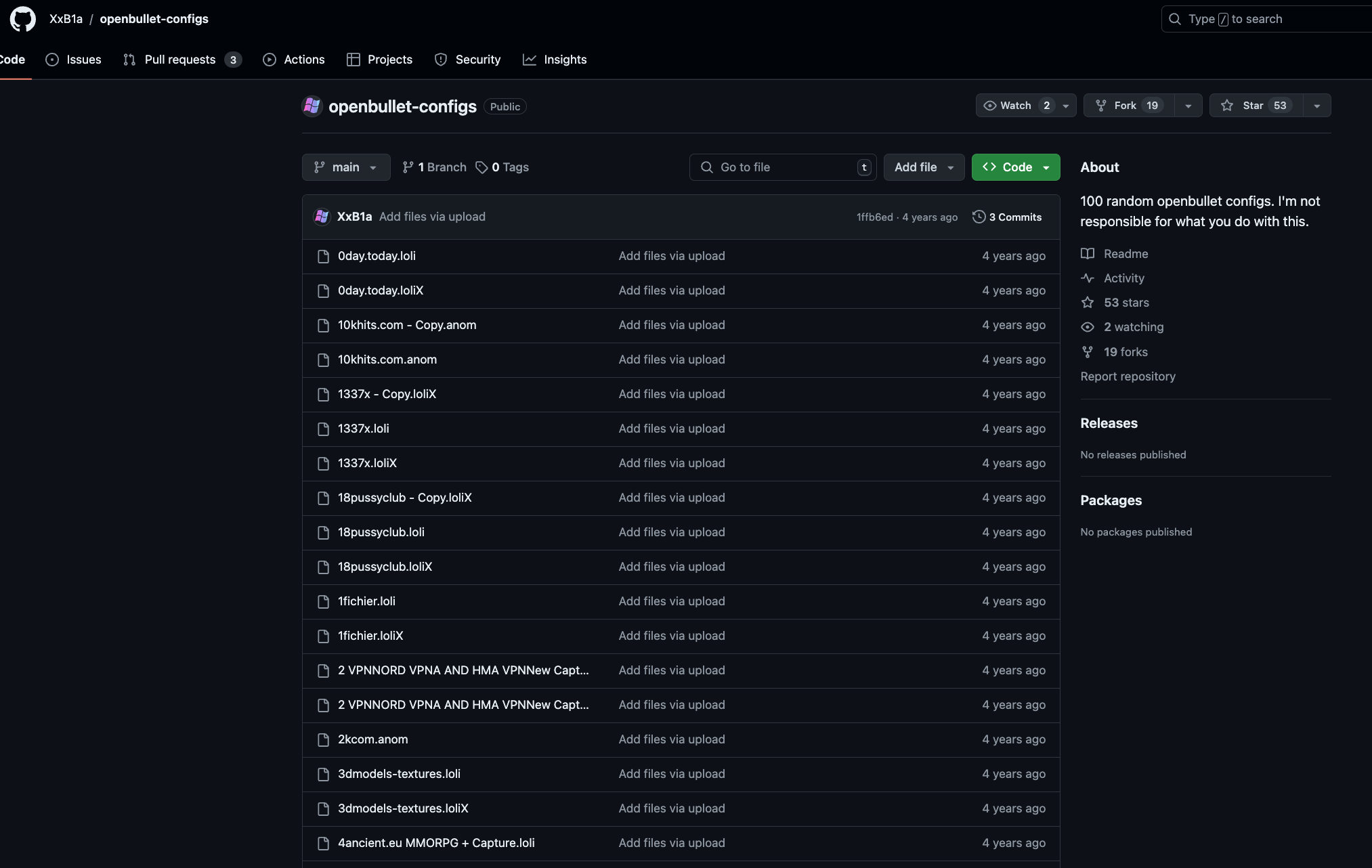
Task: View the 1 Branch link
Action: pos(434,167)
